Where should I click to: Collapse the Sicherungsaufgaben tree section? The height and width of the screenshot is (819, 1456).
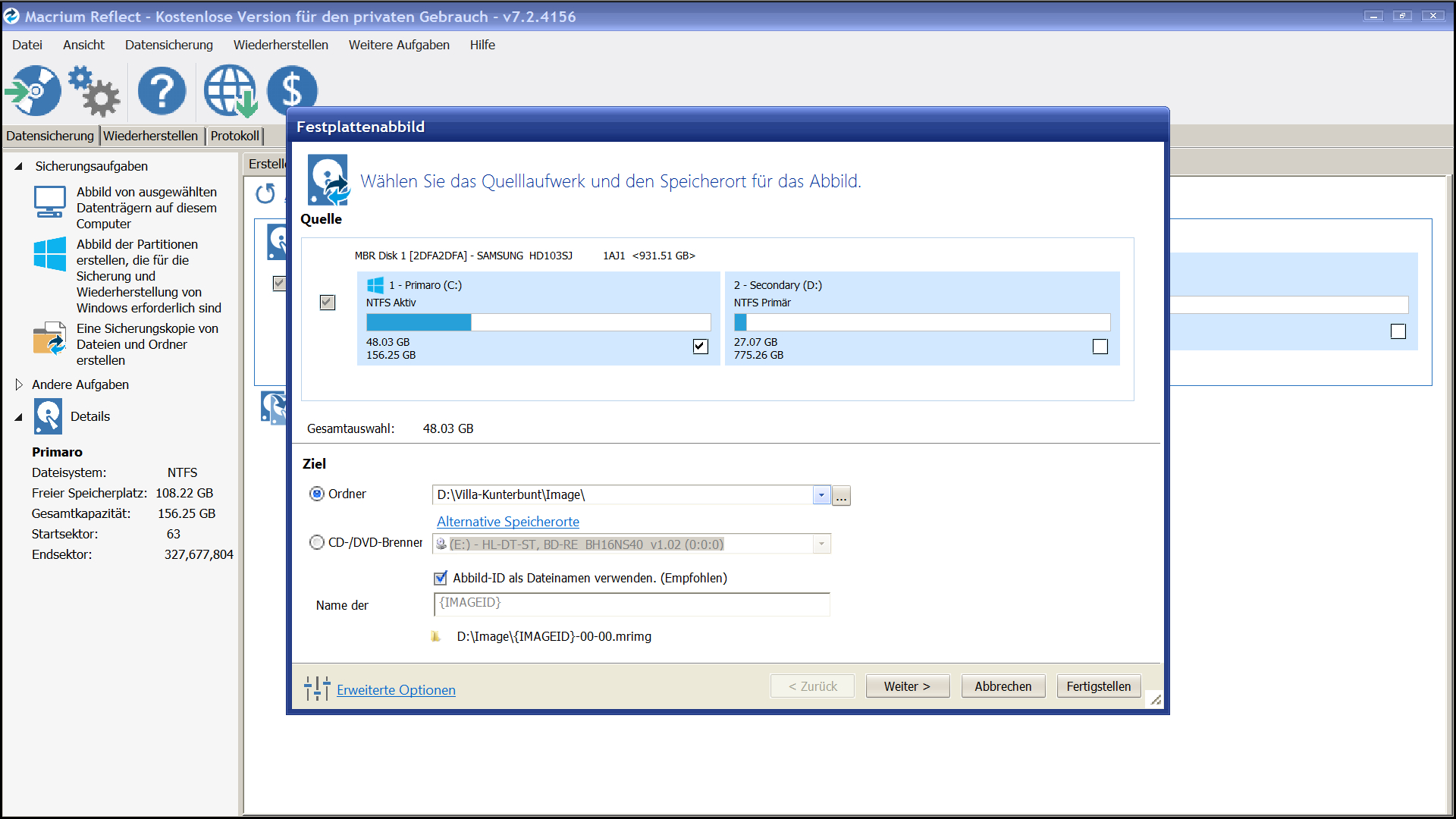pos(19,166)
